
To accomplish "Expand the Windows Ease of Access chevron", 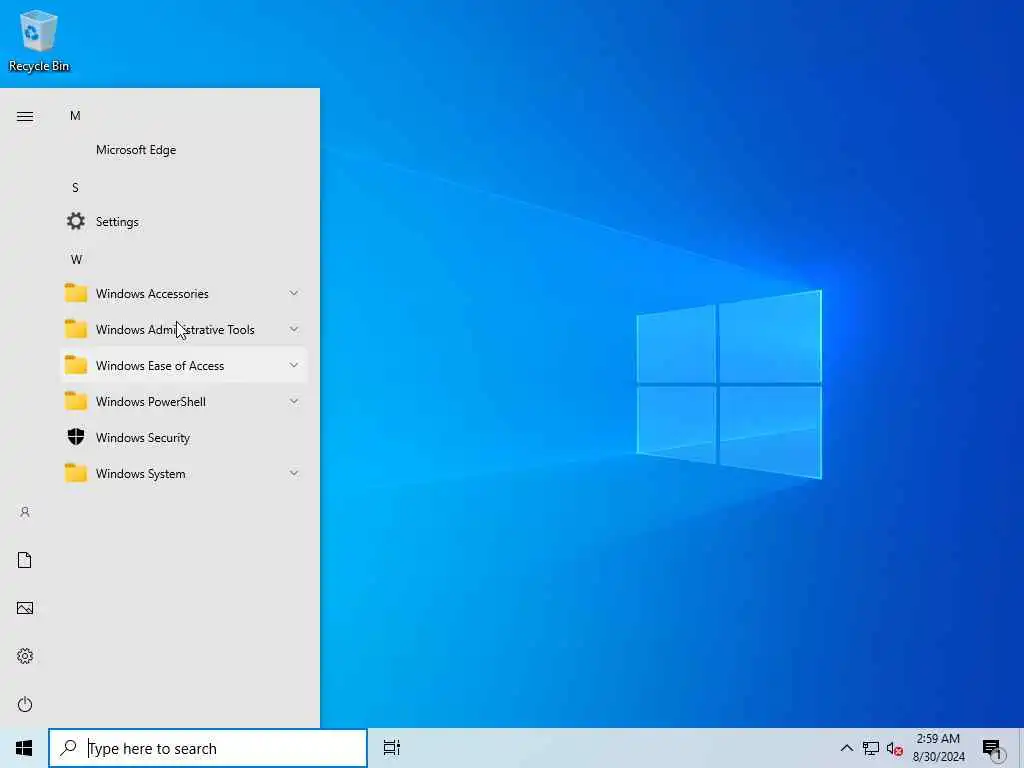I will [x=294, y=365].
